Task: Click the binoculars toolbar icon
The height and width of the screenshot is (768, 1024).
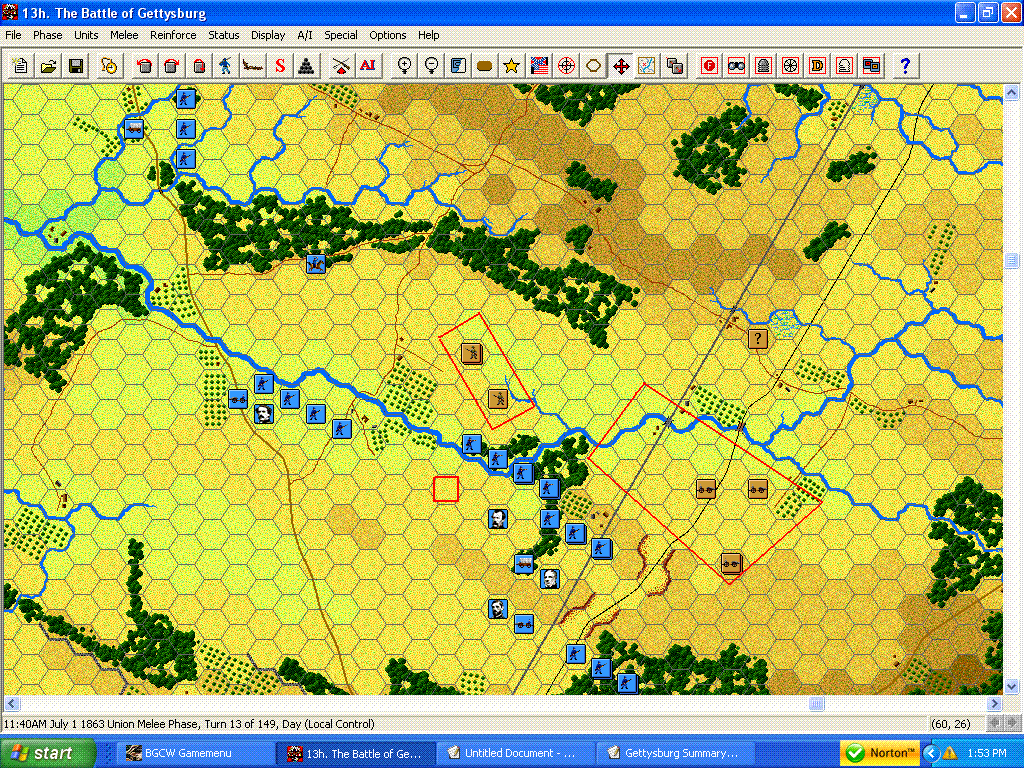Action: (737, 65)
